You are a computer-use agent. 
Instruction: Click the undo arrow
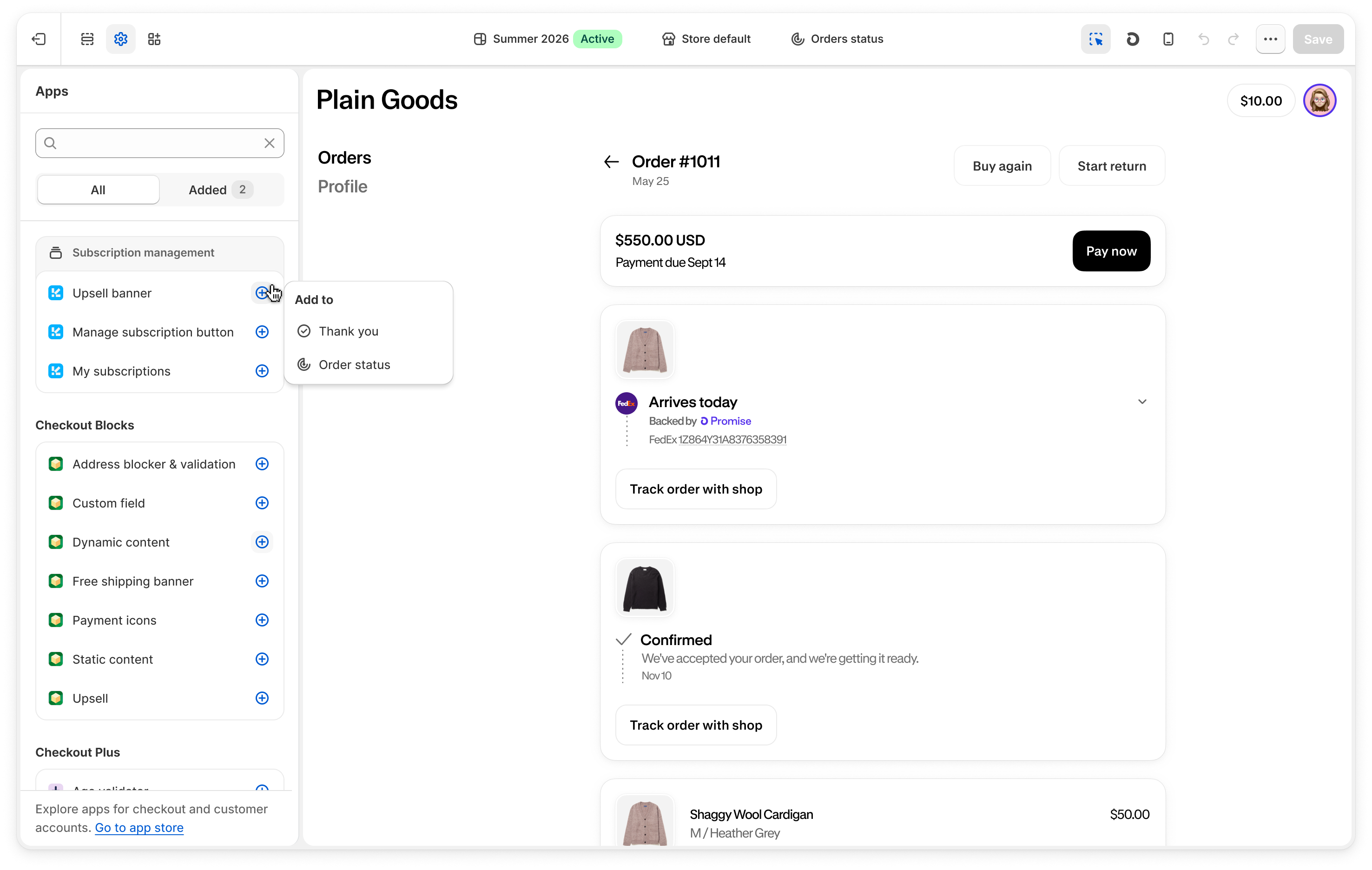[1203, 39]
